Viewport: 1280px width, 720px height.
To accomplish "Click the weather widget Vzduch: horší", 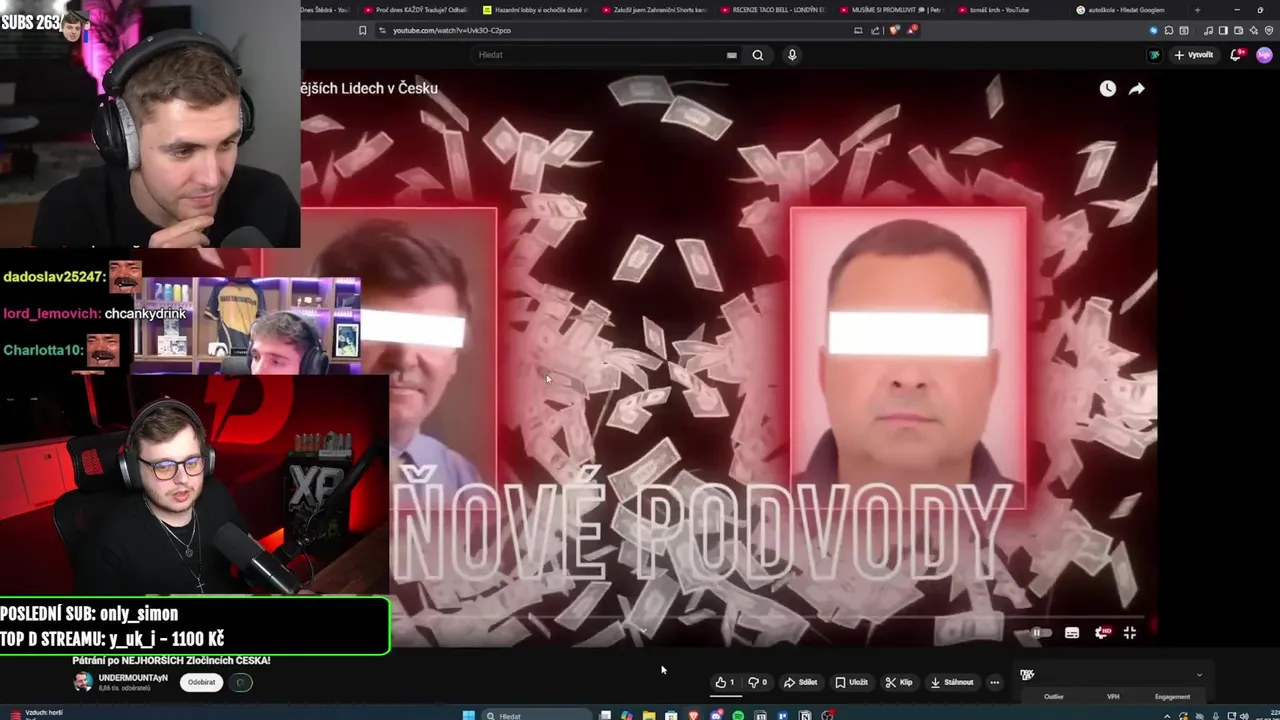I will pos(38,713).
